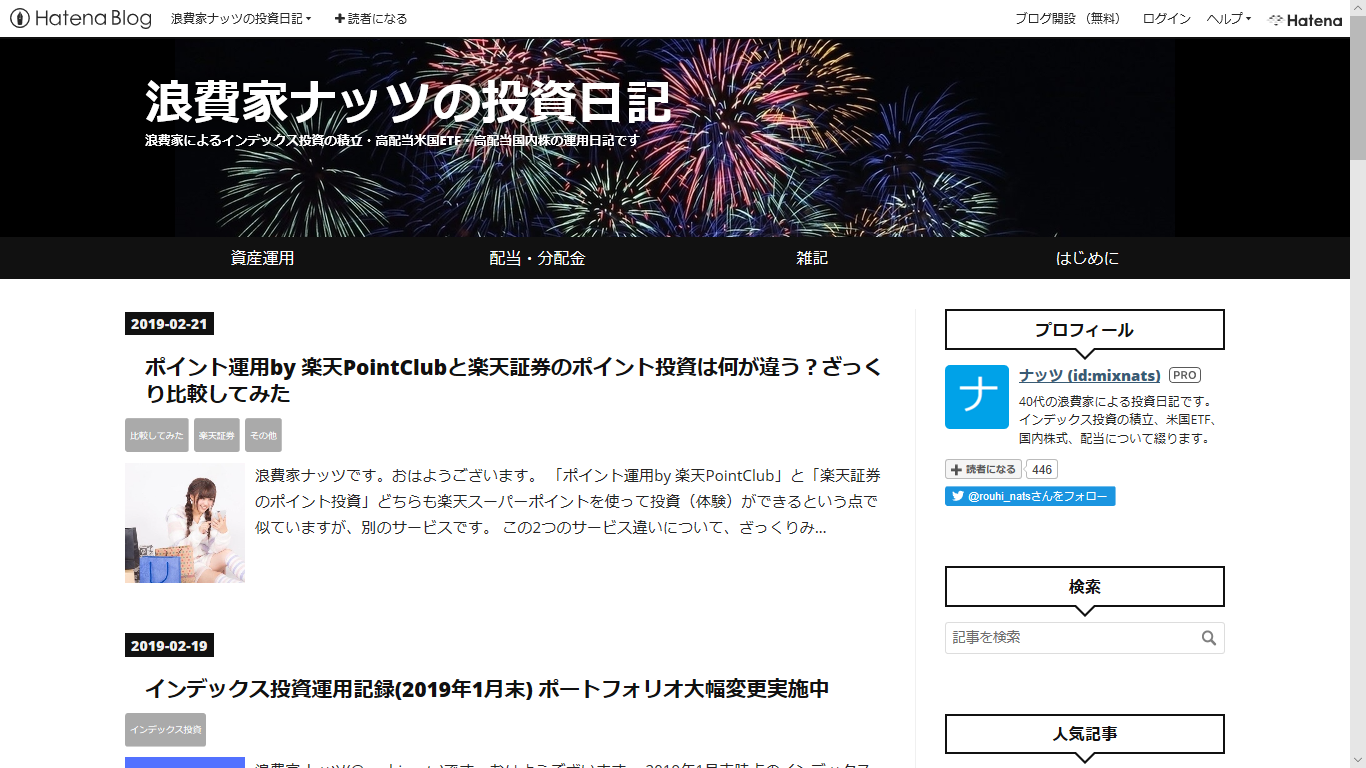Click the blog title 浪費家ナッツの投資日記 header
This screenshot has width=1366, height=768.
pos(408,101)
